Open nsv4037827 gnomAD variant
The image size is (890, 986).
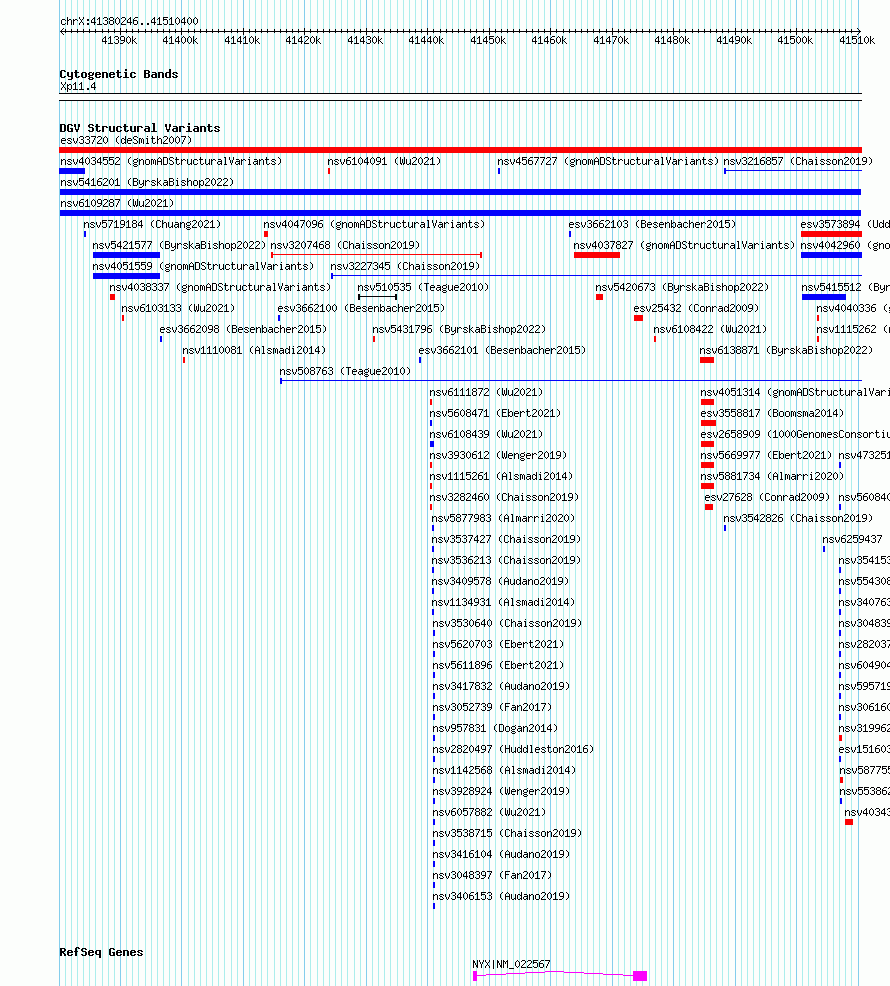point(684,245)
